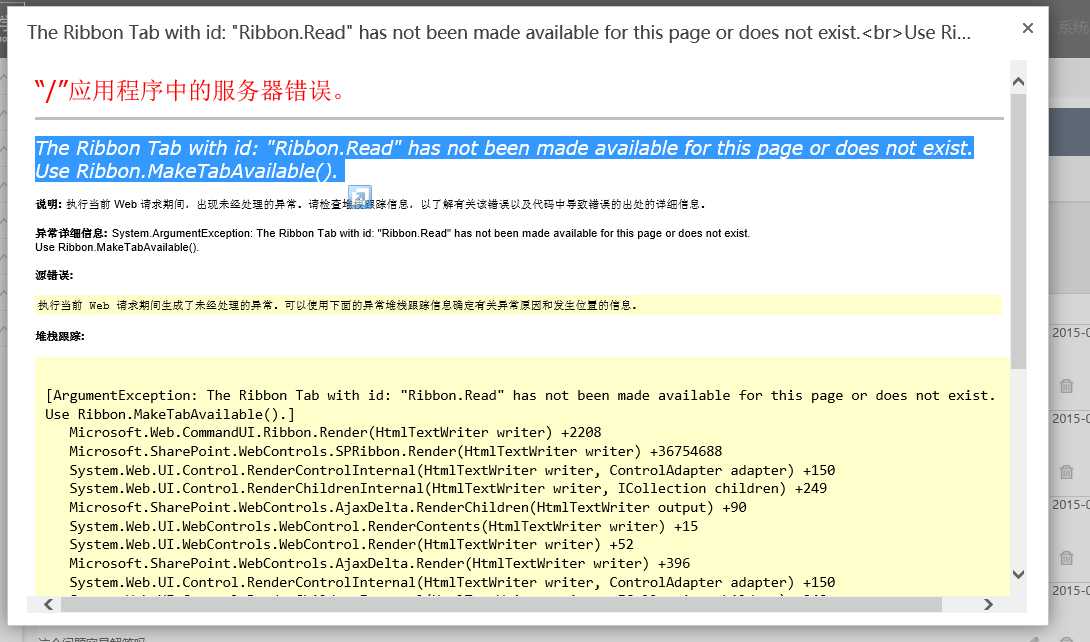The image size is (1090, 642).
Task: Click the "AjaxDelta.RenderChildren" +90 line
Action: pos(407,507)
